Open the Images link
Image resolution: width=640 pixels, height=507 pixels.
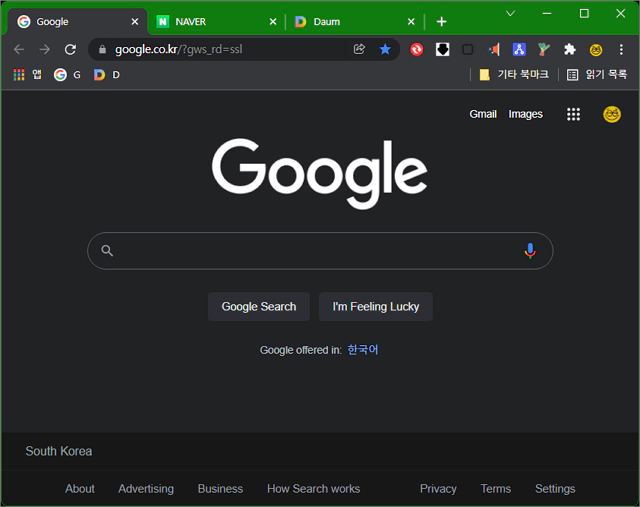(525, 114)
